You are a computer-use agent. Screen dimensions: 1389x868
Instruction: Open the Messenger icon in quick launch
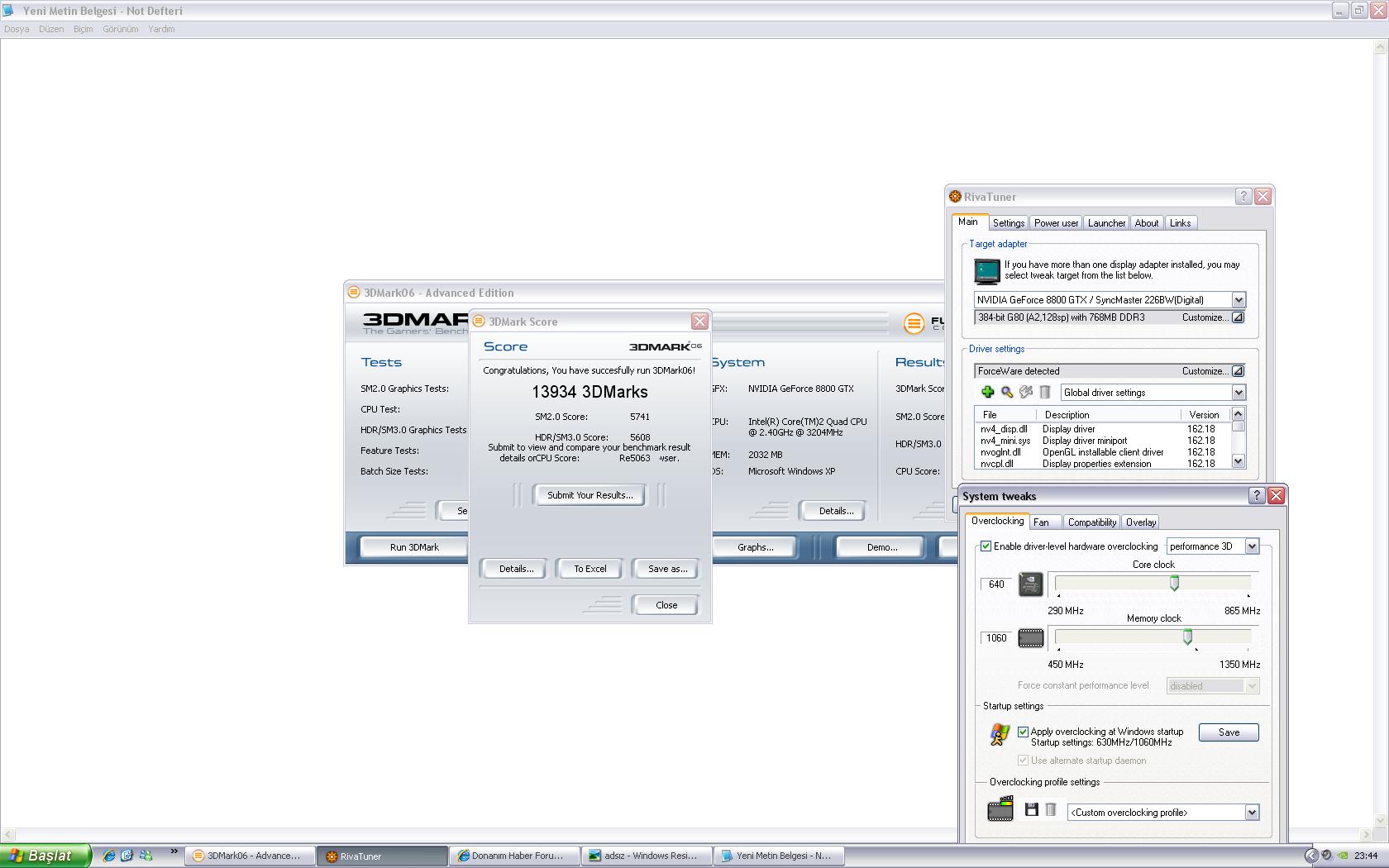coord(146,856)
